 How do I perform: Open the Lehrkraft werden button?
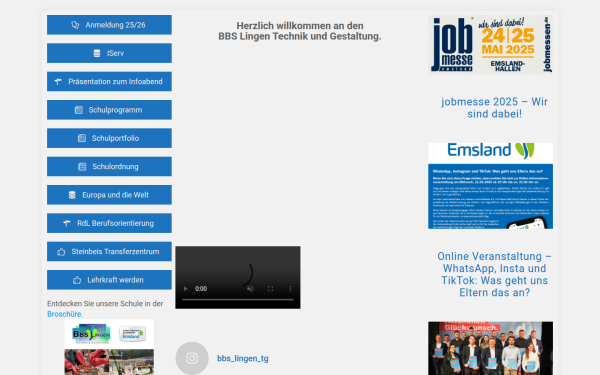pos(109,280)
